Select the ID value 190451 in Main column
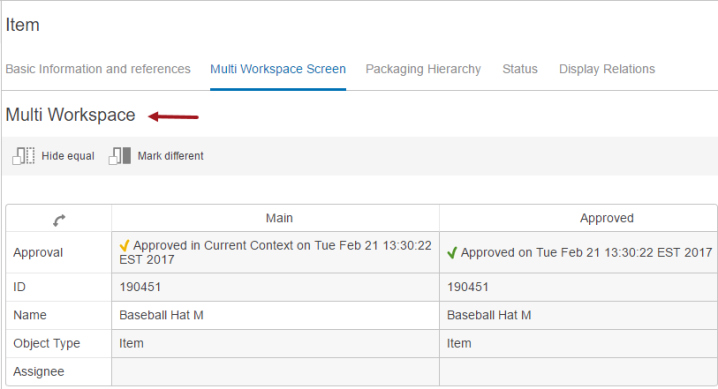This screenshot has width=718, height=389. tap(140, 287)
